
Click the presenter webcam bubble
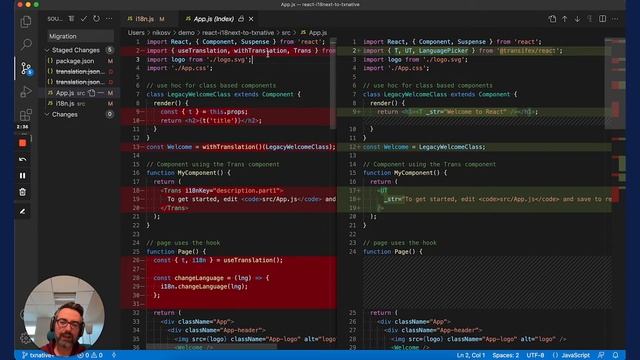point(64,315)
